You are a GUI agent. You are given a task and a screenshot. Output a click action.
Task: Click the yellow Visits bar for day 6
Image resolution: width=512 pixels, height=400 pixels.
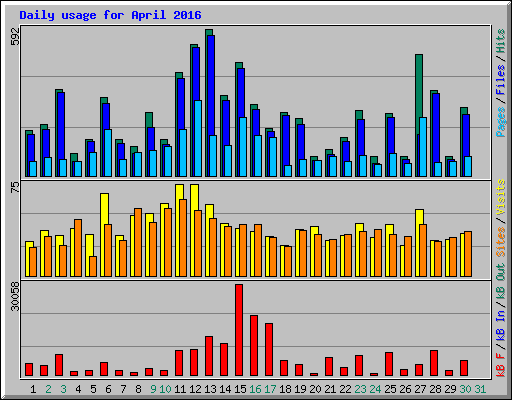(104, 209)
